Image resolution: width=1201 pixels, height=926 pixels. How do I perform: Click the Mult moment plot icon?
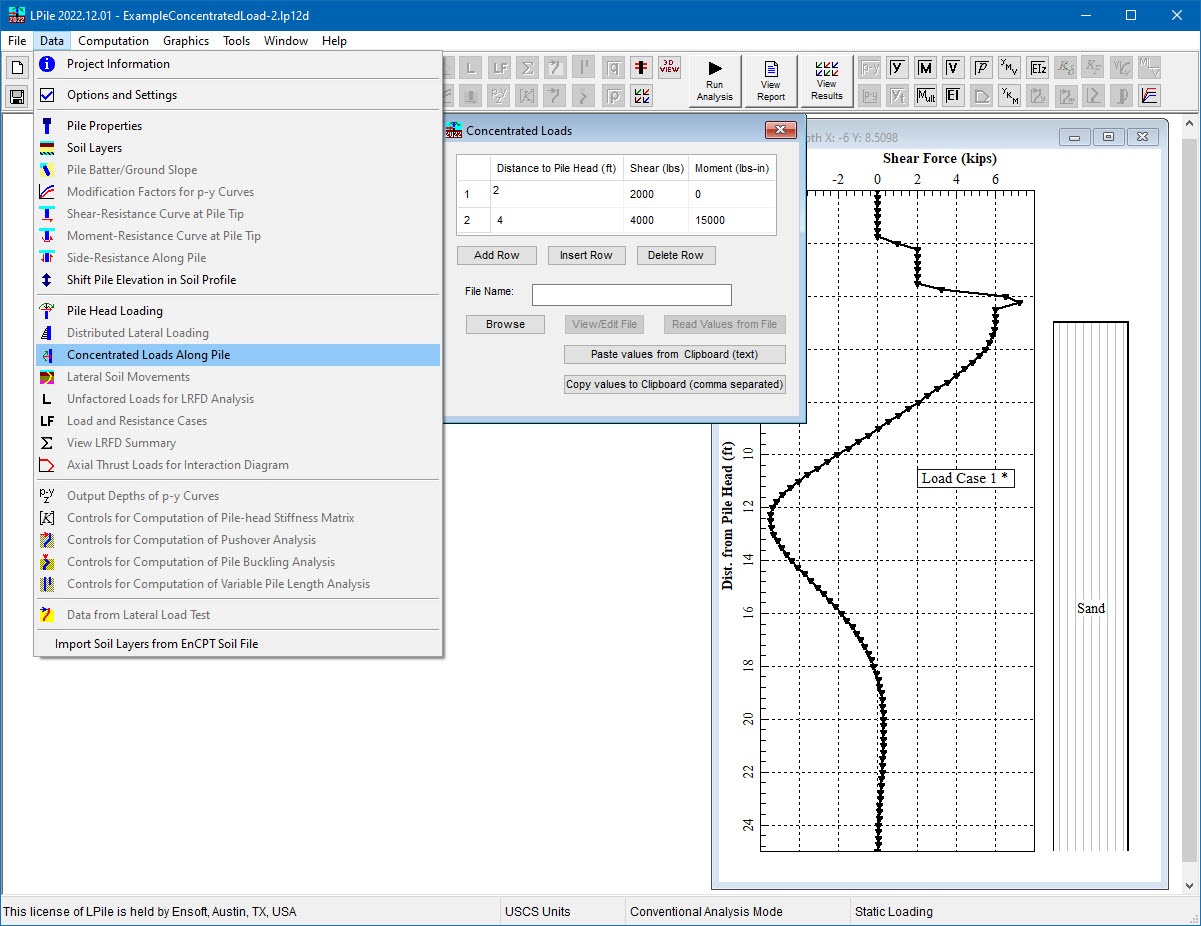pos(925,96)
